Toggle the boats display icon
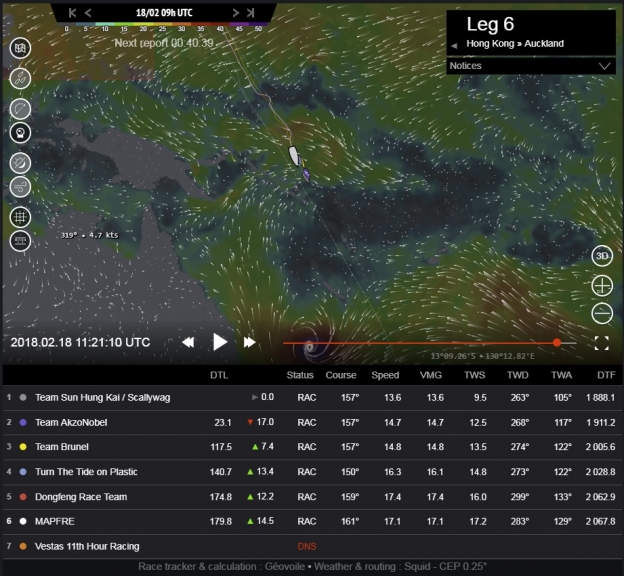The image size is (624, 576). point(20,78)
